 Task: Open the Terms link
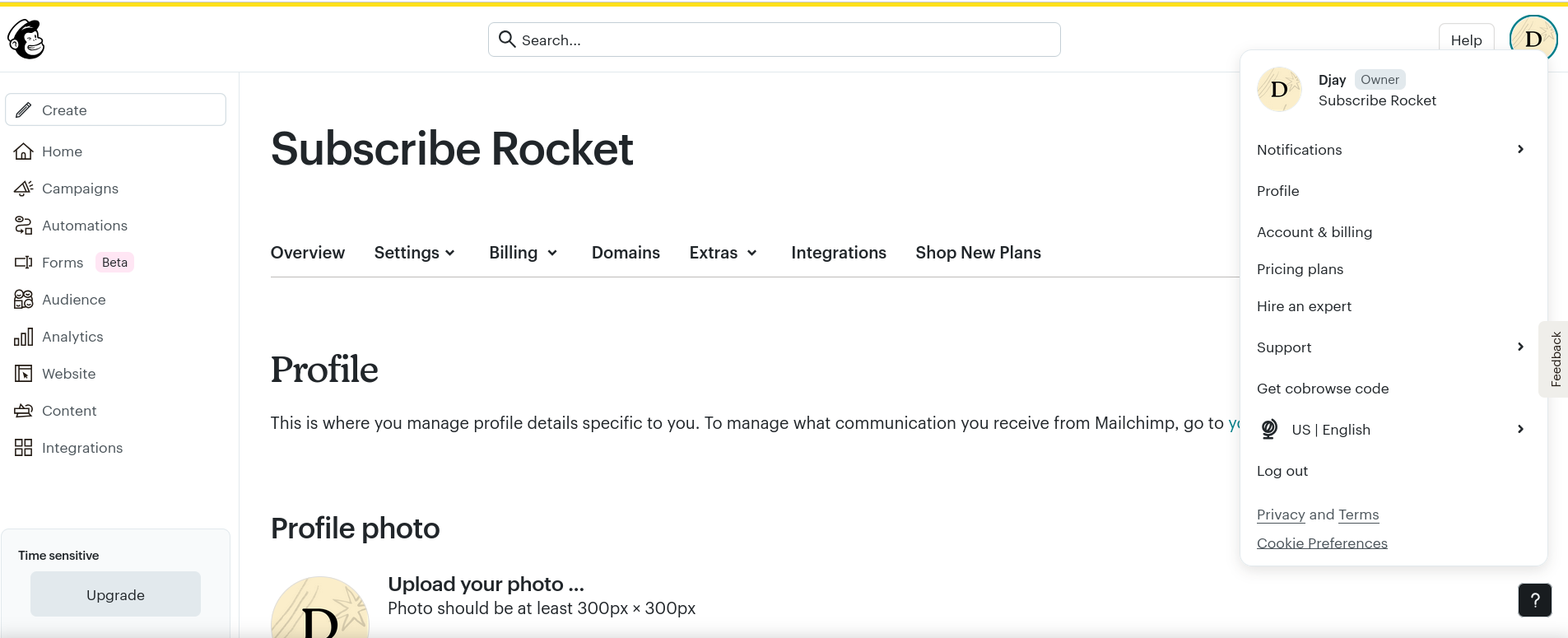(1358, 515)
